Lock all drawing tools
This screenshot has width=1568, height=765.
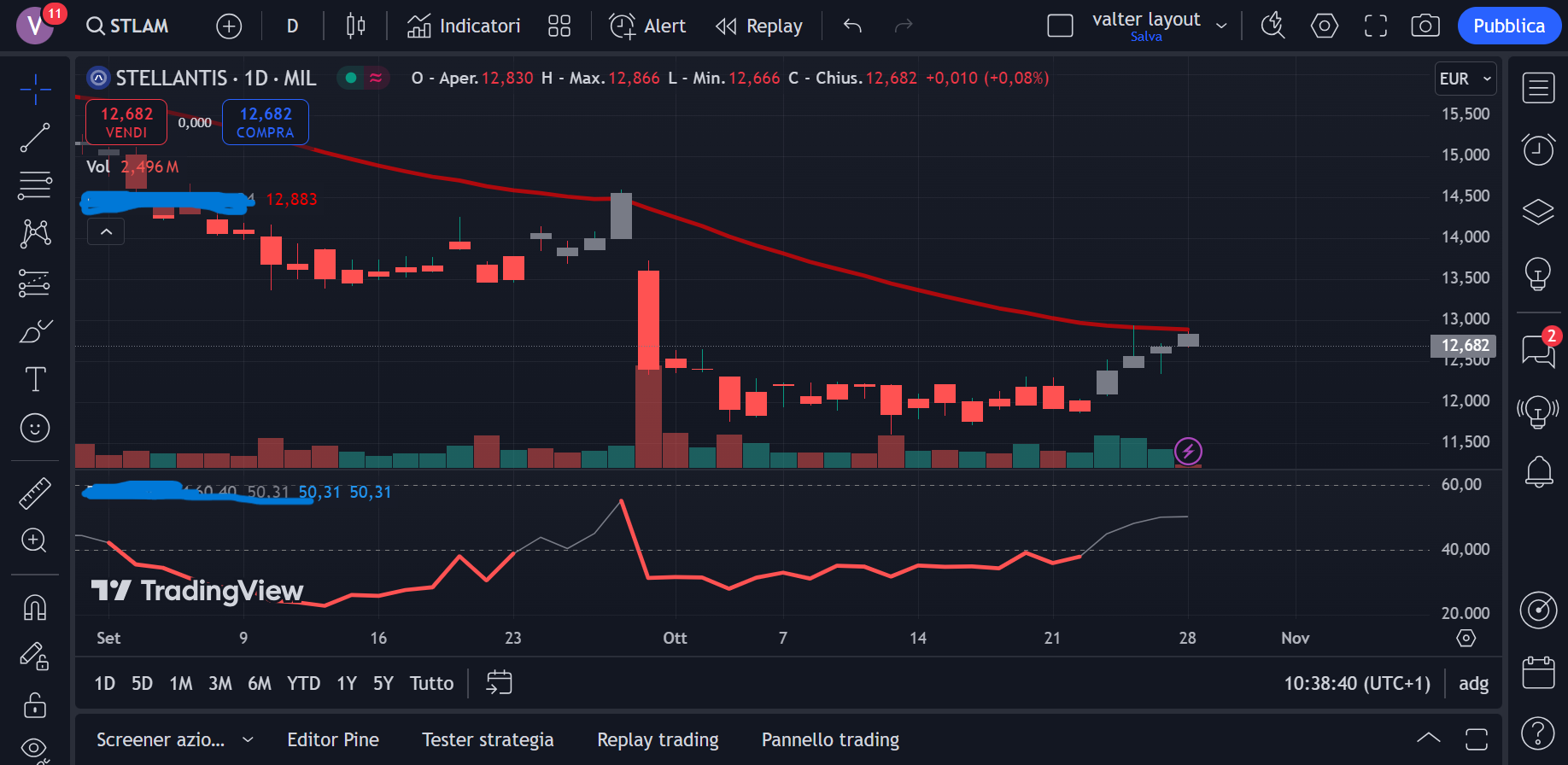coord(35,705)
